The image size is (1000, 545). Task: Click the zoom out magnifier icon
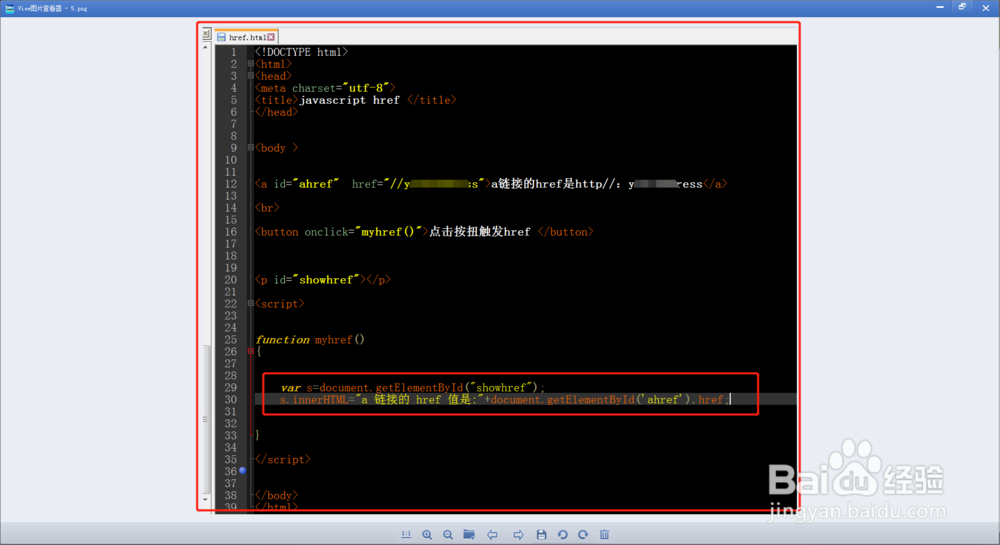click(x=448, y=534)
